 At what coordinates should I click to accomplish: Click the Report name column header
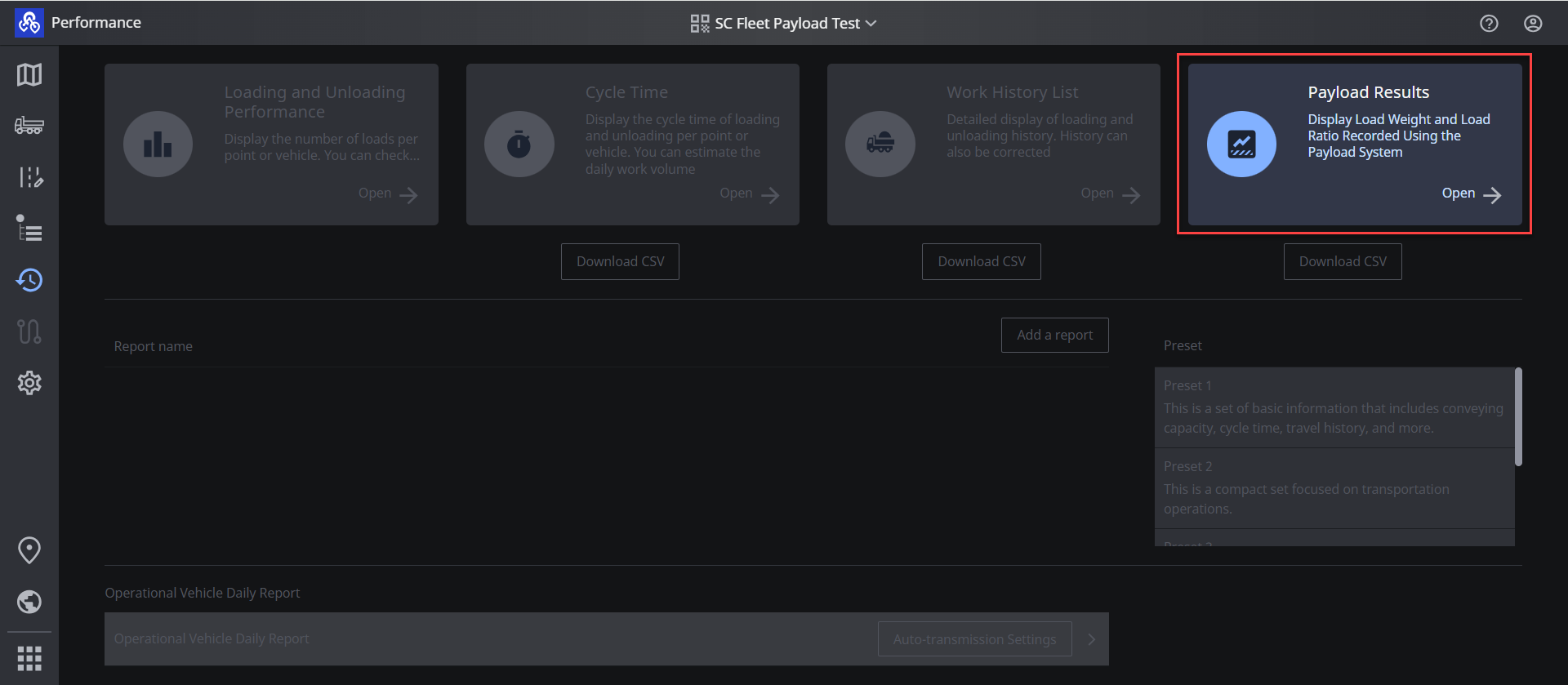point(154,346)
